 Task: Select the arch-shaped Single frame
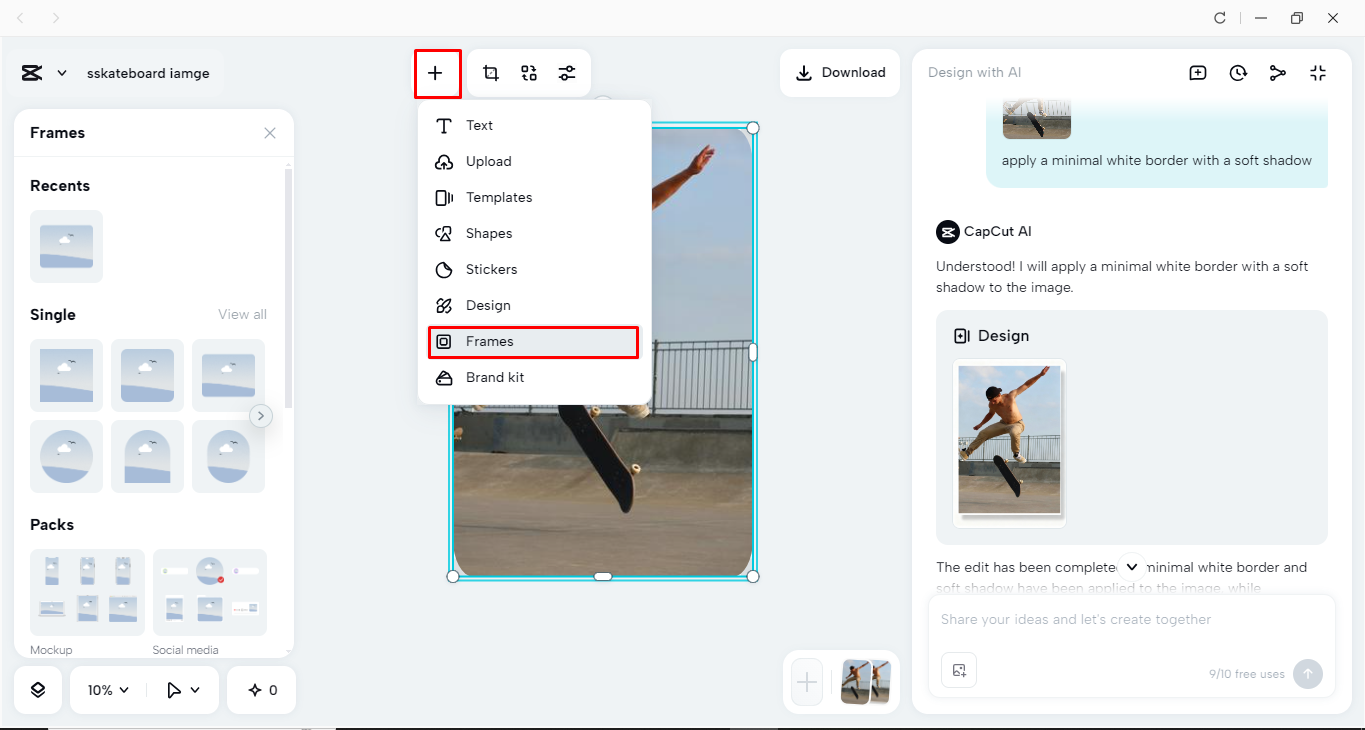(147, 456)
